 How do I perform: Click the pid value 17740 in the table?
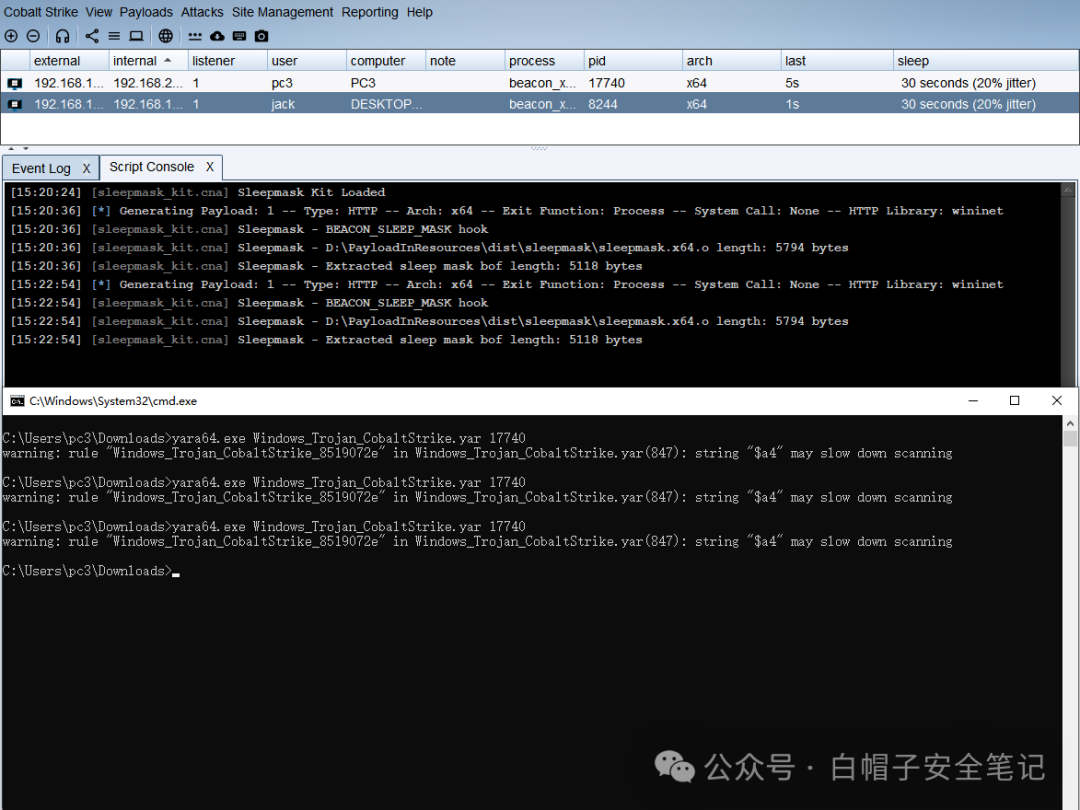607,83
